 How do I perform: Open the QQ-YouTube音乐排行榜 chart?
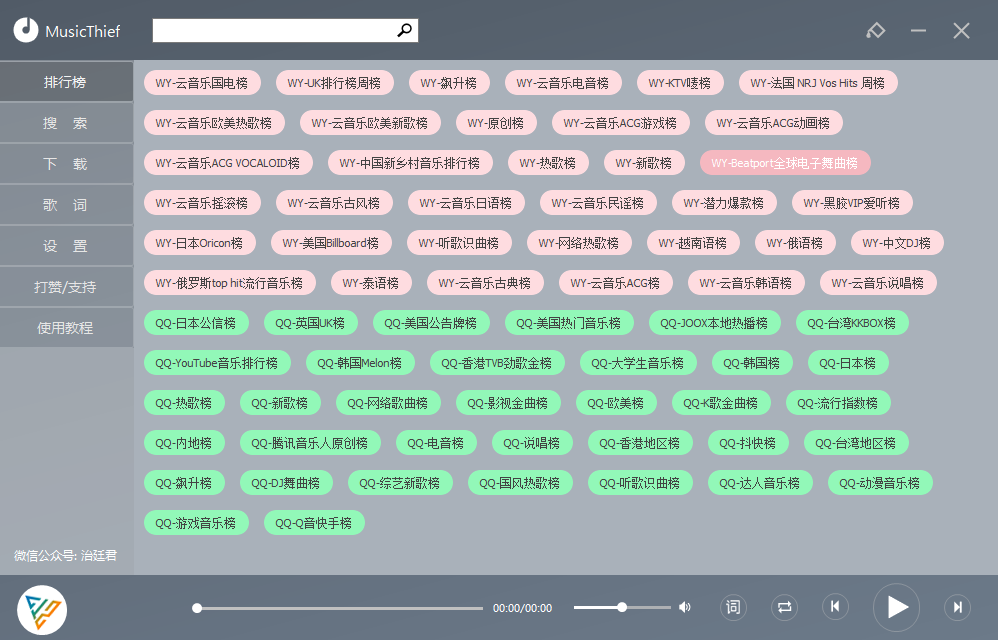tap(217, 363)
